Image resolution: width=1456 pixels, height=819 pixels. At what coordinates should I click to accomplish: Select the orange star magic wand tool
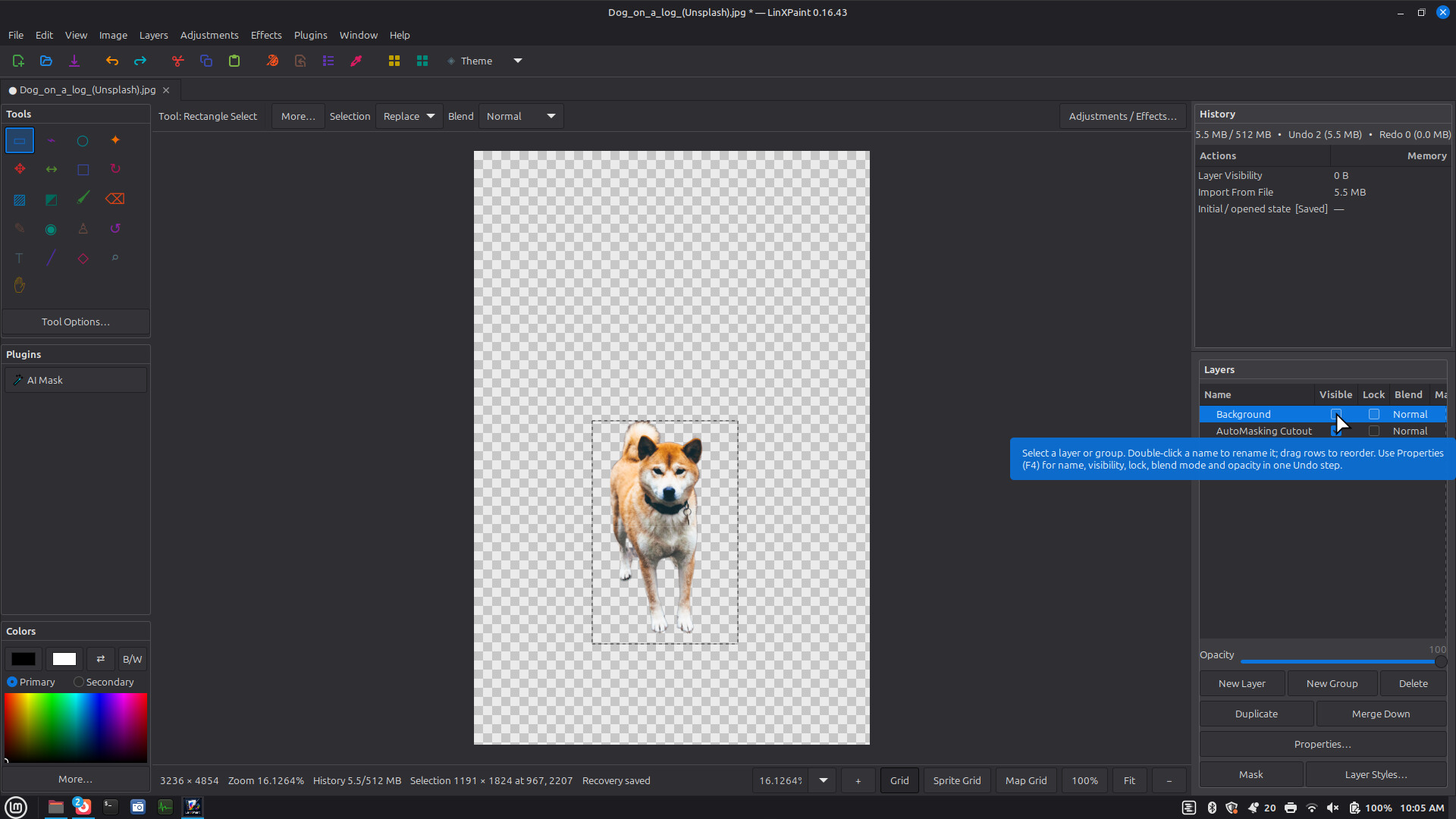click(x=115, y=140)
